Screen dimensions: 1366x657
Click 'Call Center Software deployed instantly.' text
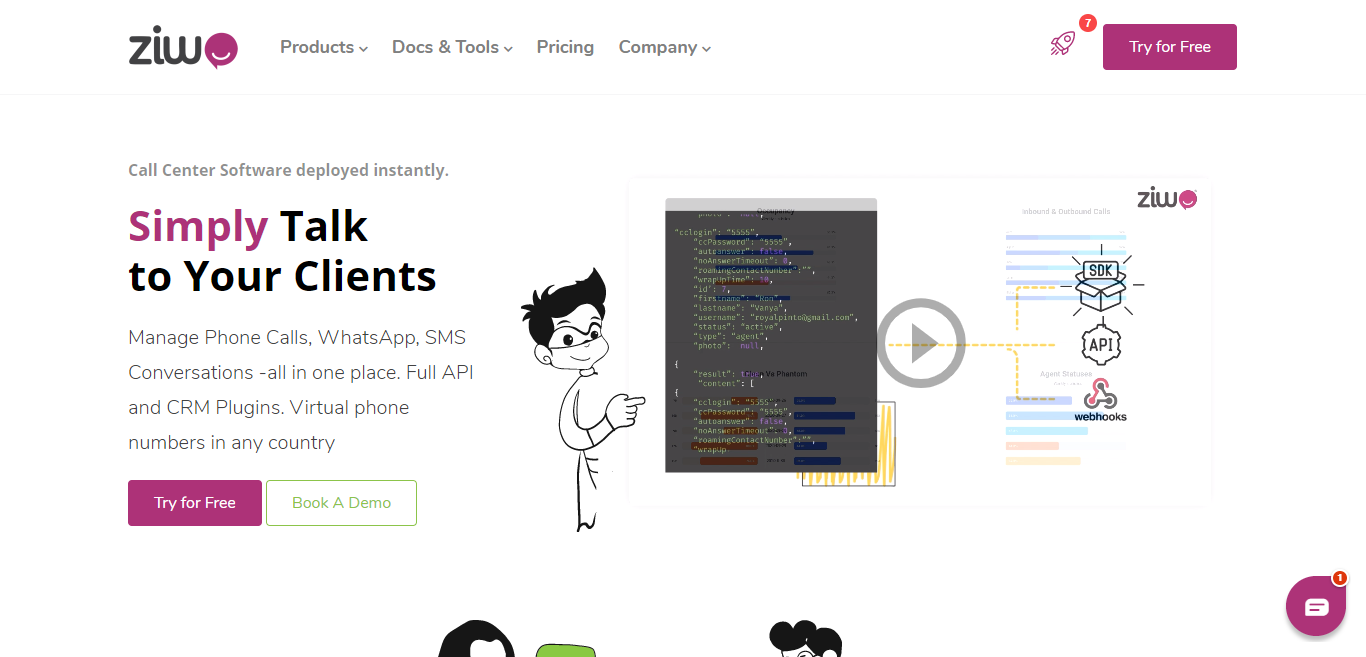click(288, 170)
